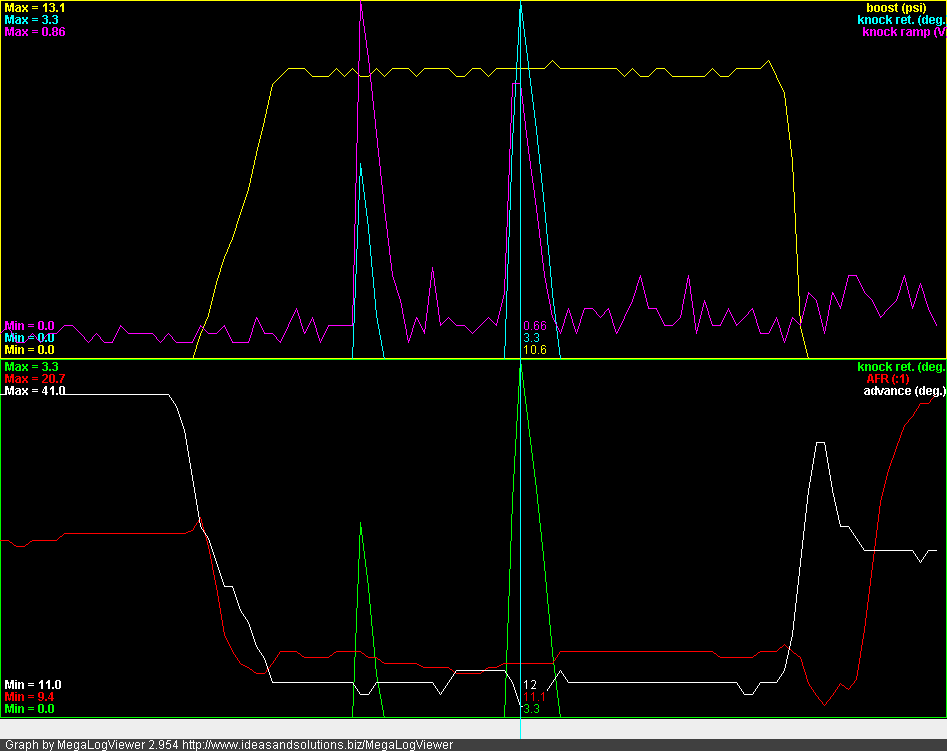Click the cursor marker on bottom timeline bar
Viewport: 947px width, 751px height.
click(x=521, y=729)
